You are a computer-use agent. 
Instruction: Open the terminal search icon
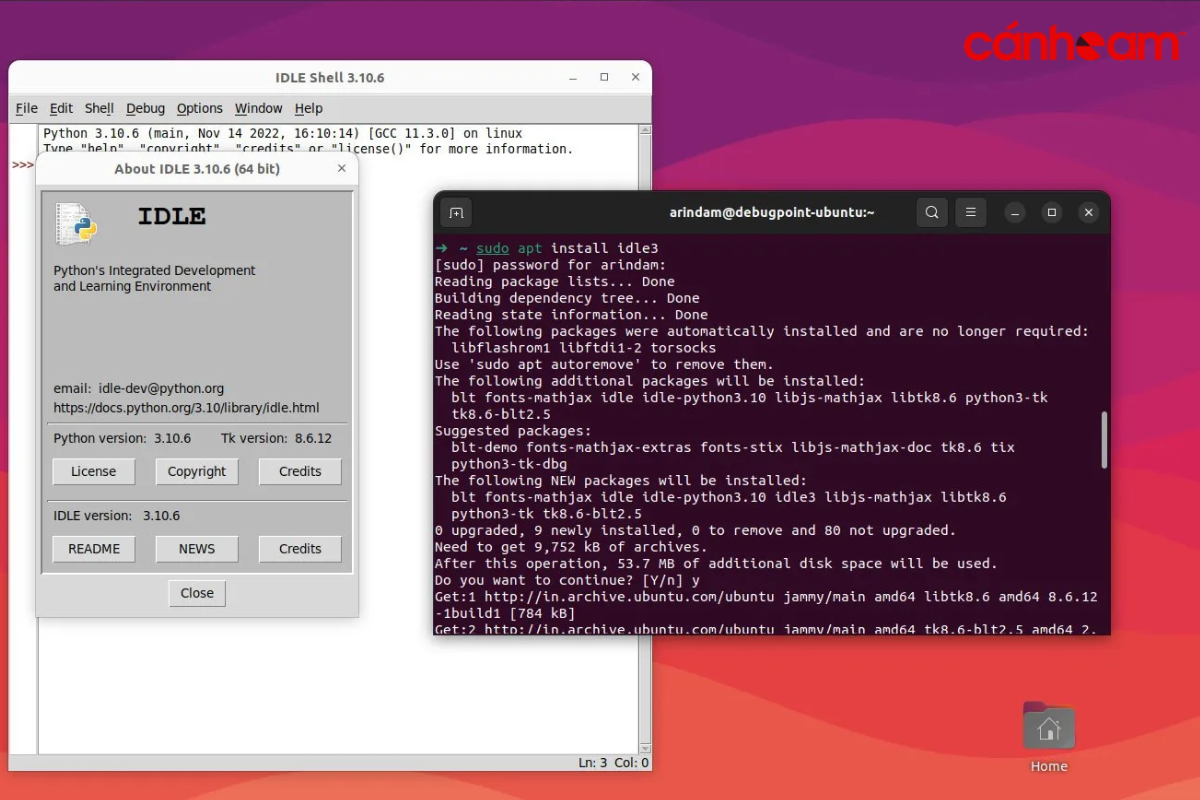[x=932, y=213]
